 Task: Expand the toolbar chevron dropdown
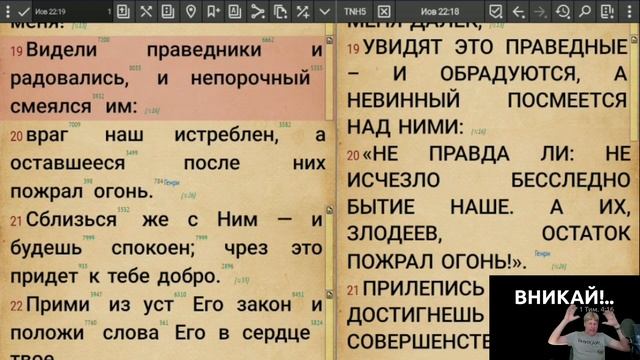click(325, 11)
